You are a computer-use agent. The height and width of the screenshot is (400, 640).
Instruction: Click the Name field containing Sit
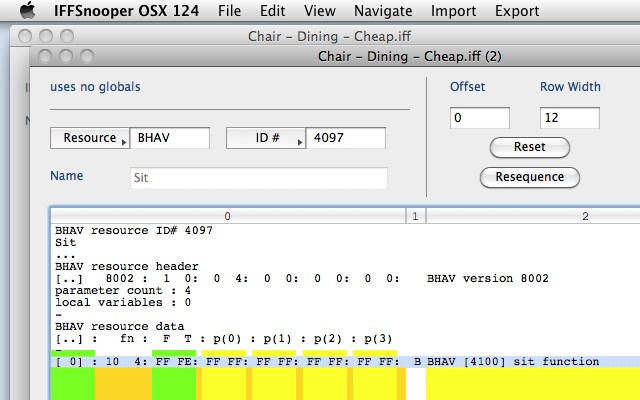258,178
